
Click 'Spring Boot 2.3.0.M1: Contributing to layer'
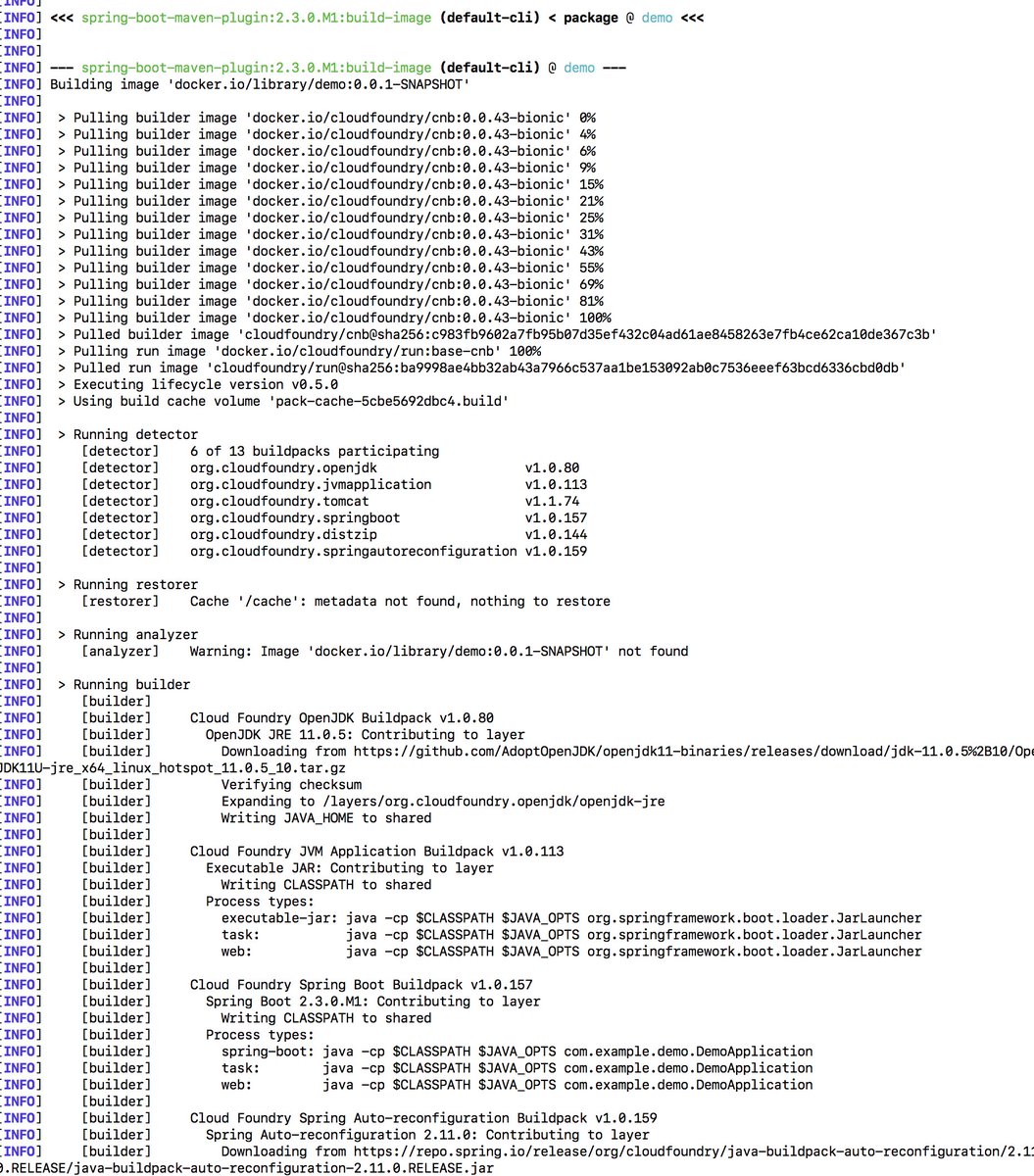[372, 1001]
